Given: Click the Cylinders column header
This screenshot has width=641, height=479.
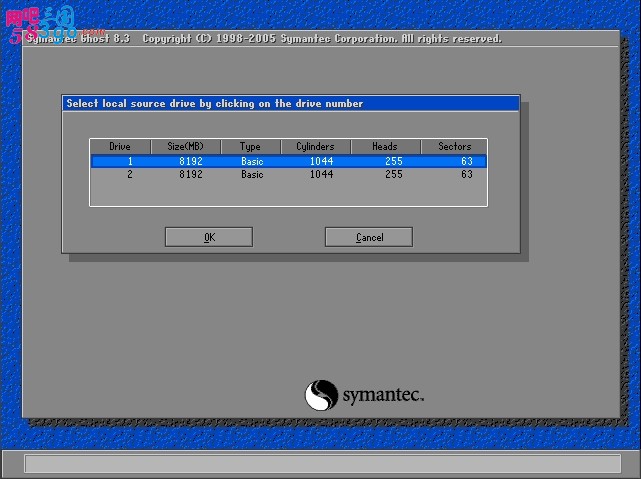Looking at the screenshot, I should coord(316,146).
